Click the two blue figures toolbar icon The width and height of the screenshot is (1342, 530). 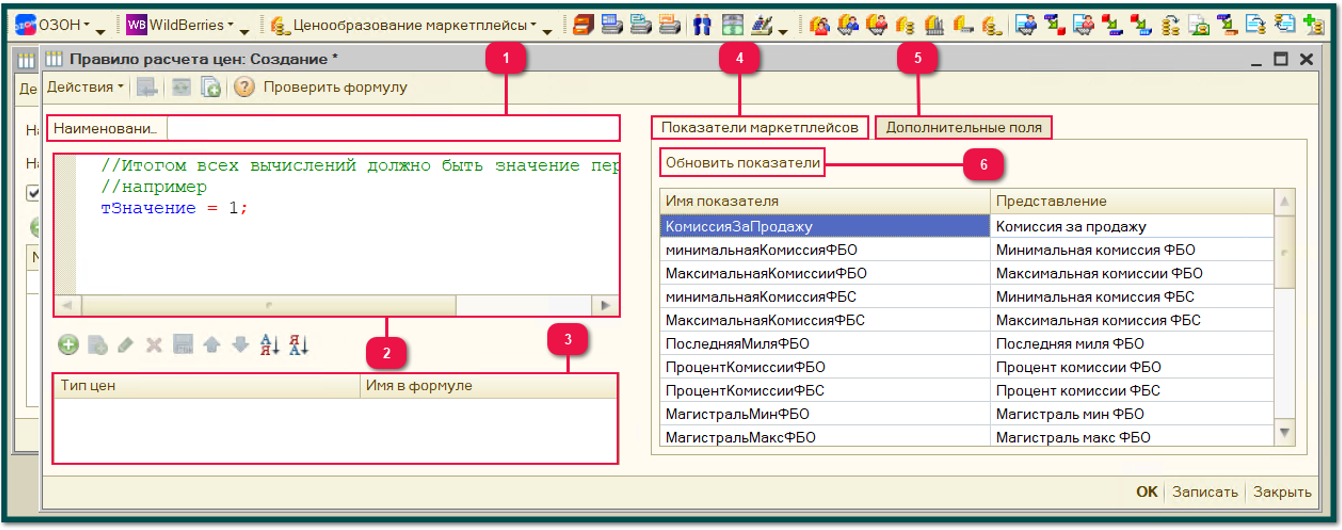[702, 23]
